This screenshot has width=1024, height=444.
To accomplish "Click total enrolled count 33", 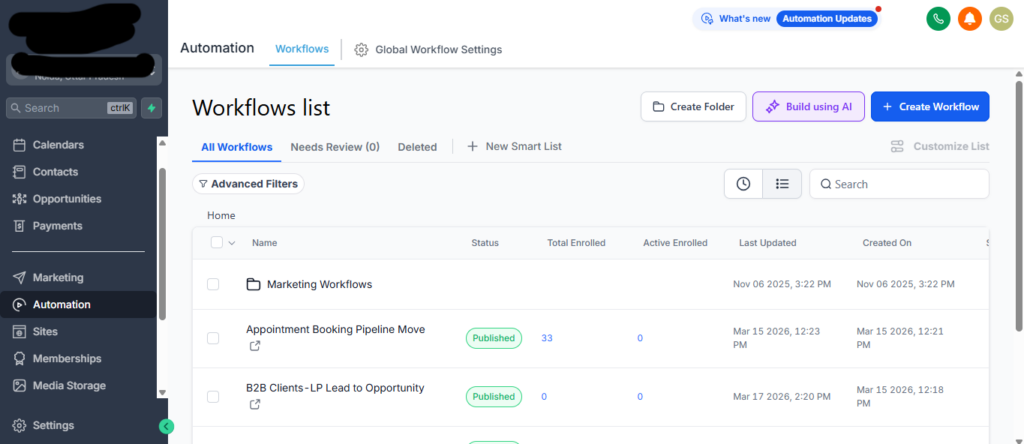I will click(547, 338).
